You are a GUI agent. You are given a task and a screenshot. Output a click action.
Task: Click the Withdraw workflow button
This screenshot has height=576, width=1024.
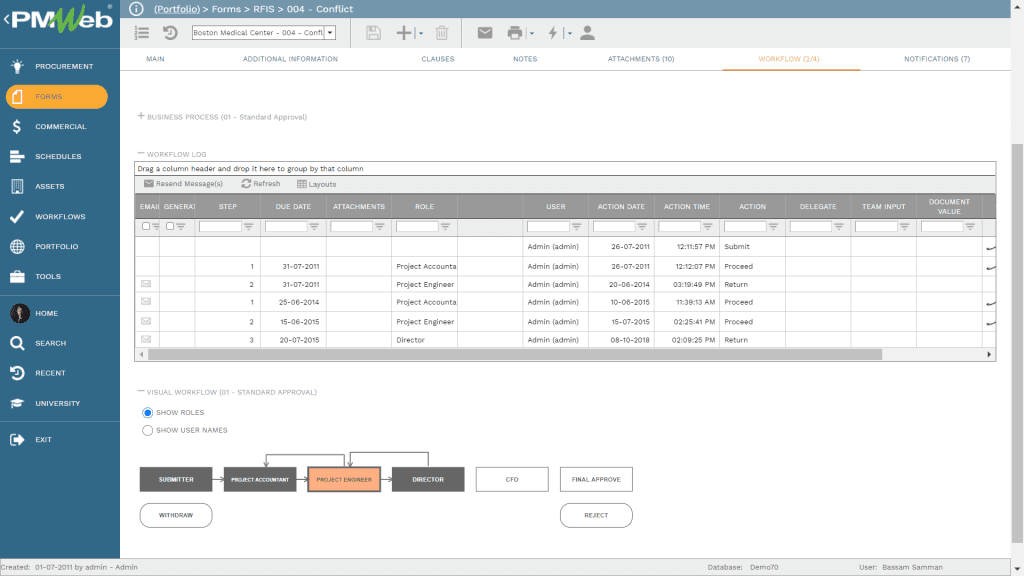point(176,515)
